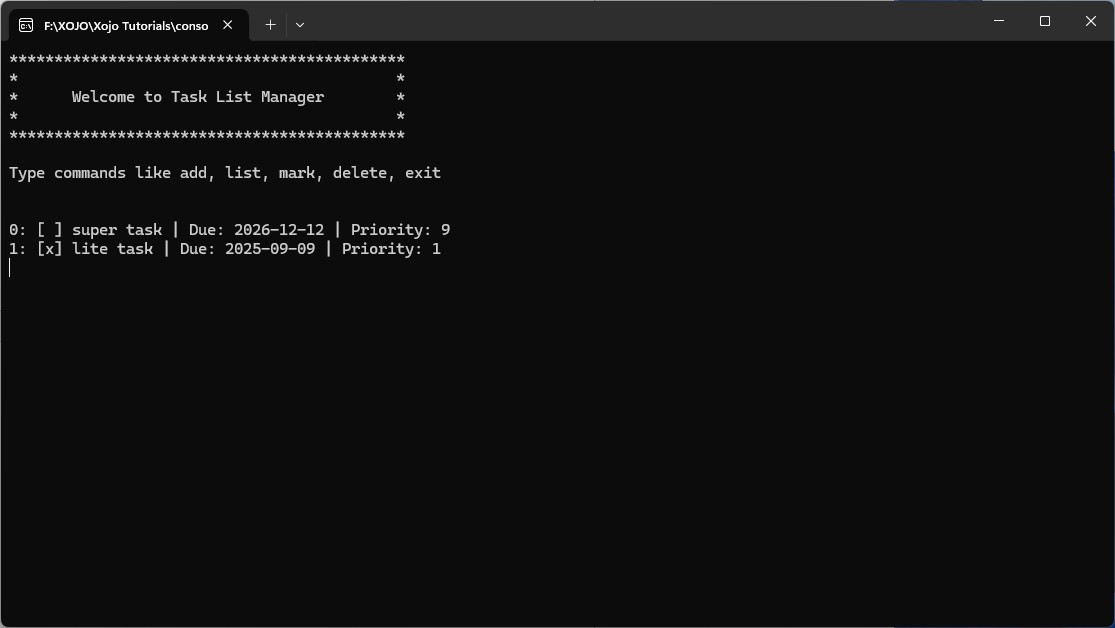
Task: Click the task index '0:' label
Action: click(14, 229)
